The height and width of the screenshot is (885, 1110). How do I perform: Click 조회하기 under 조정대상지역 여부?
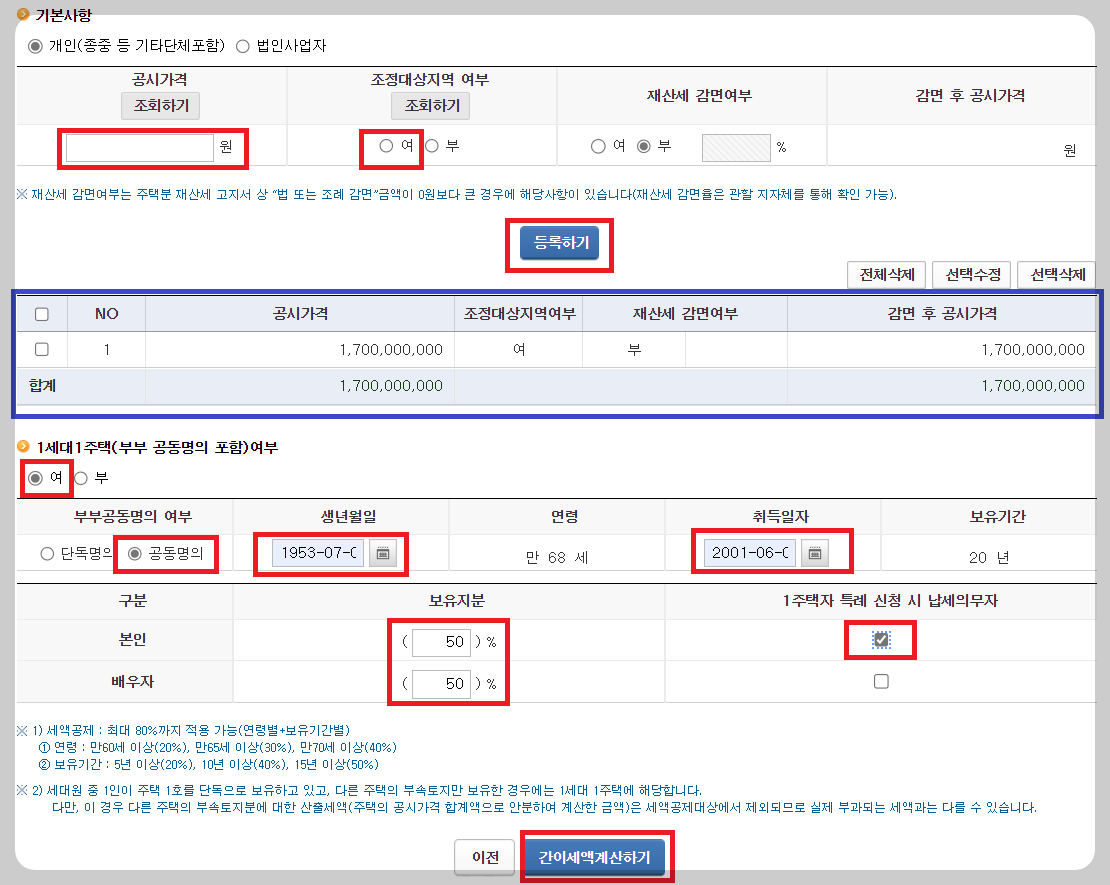430,106
